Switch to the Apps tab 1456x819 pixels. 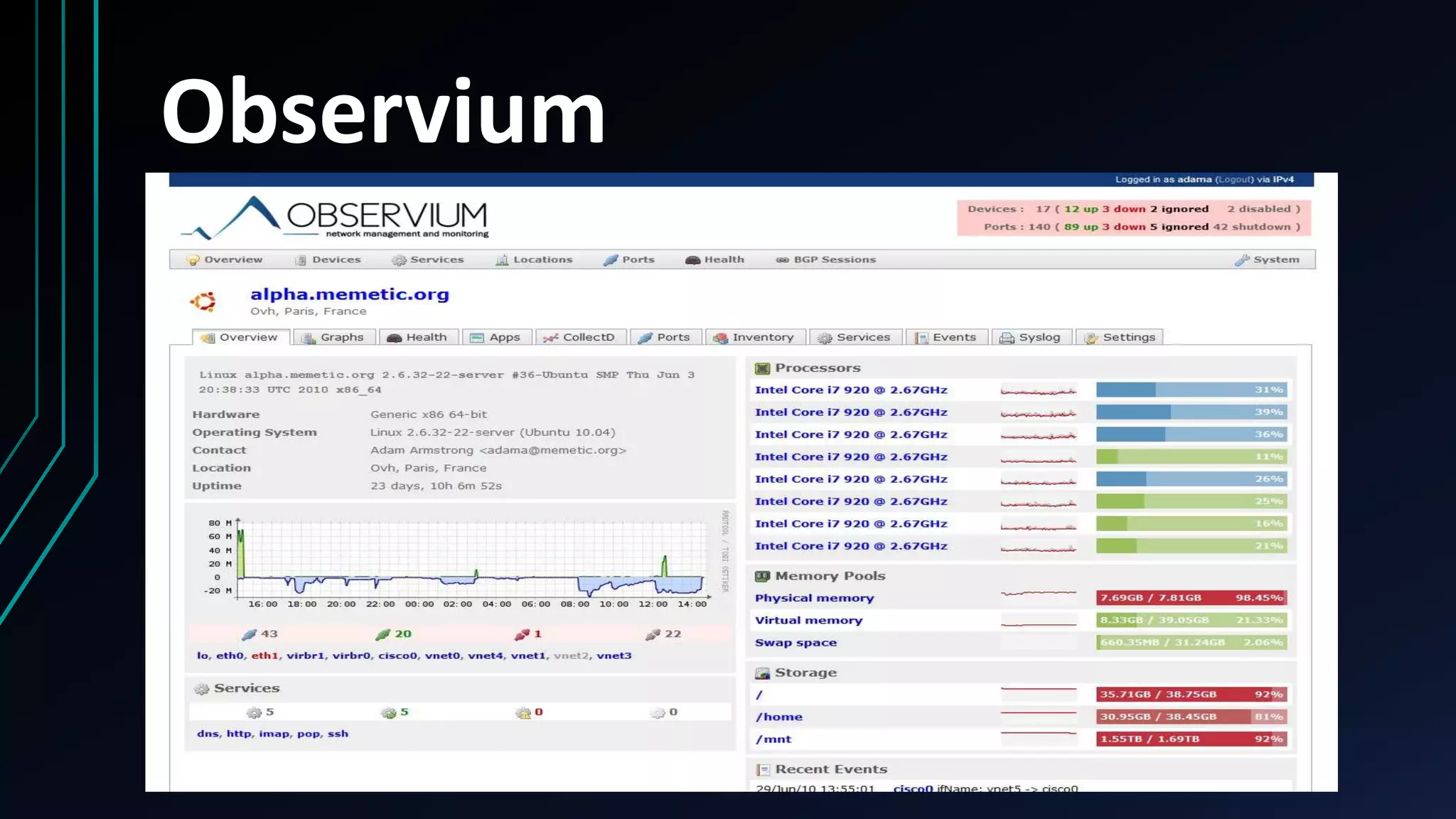(x=496, y=337)
